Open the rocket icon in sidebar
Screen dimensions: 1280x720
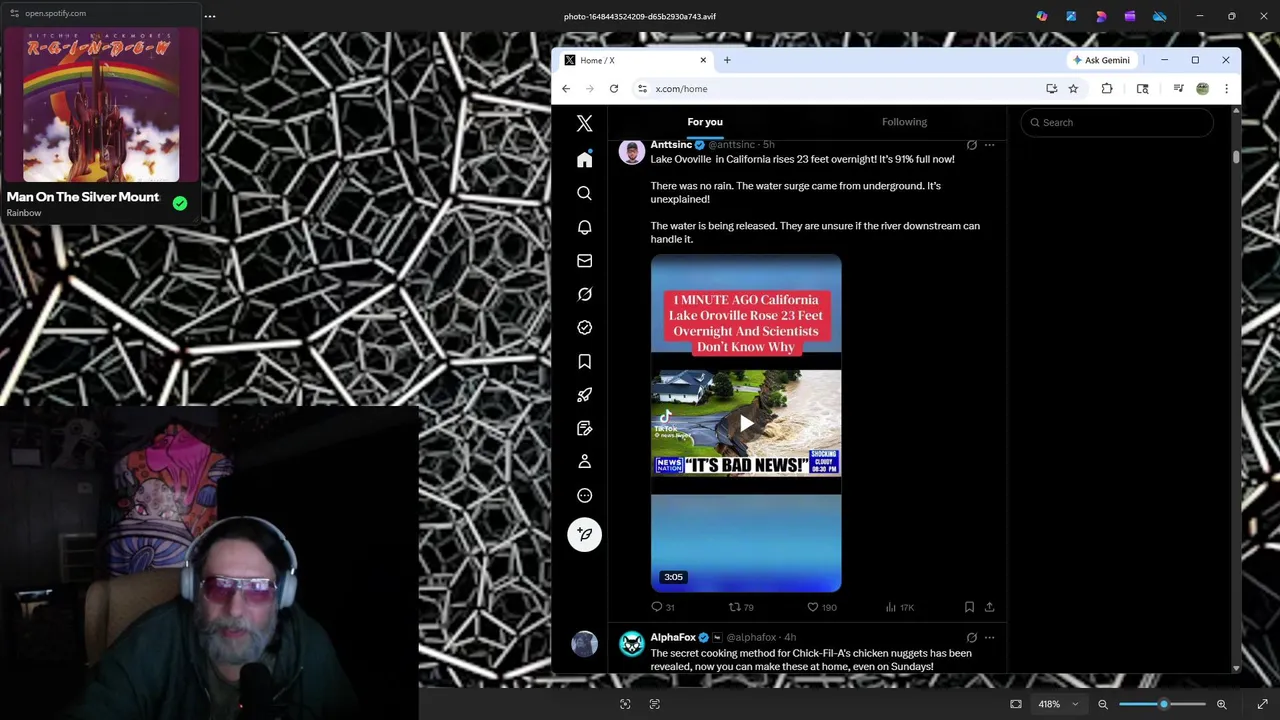[x=584, y=395]
